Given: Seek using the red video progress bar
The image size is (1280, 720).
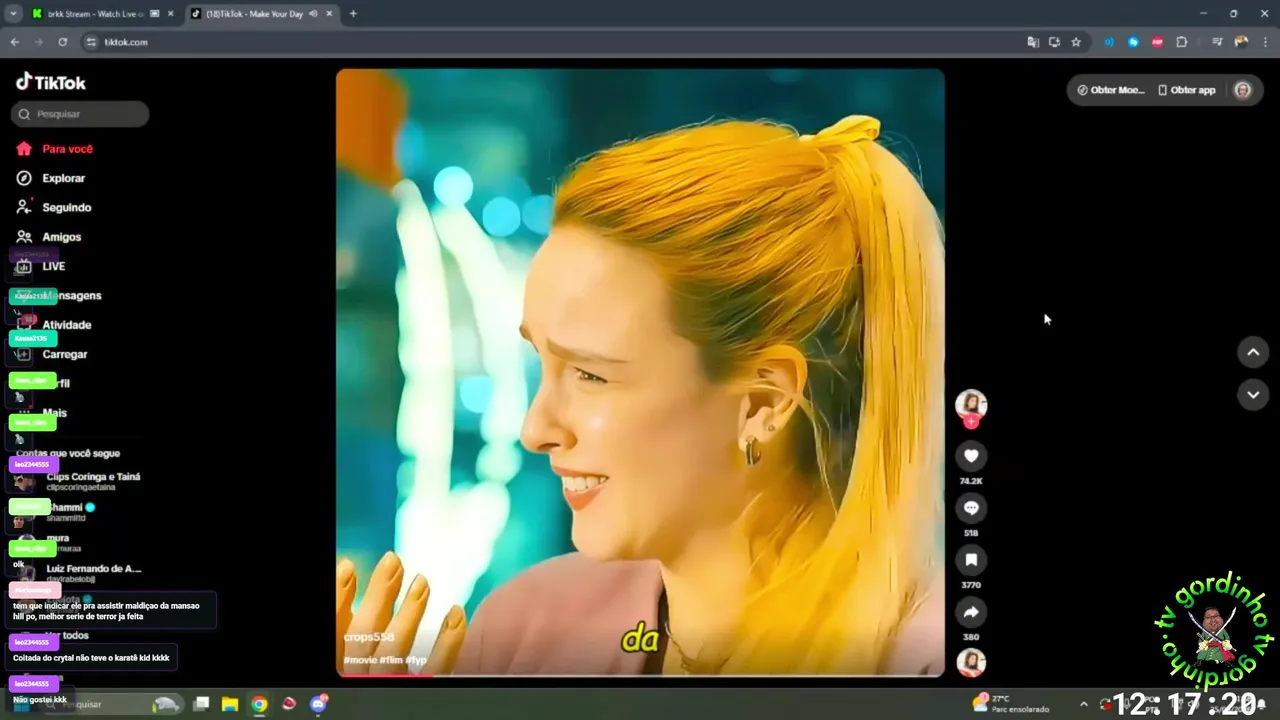Looking at the screenshot, I should click(640, 675).
